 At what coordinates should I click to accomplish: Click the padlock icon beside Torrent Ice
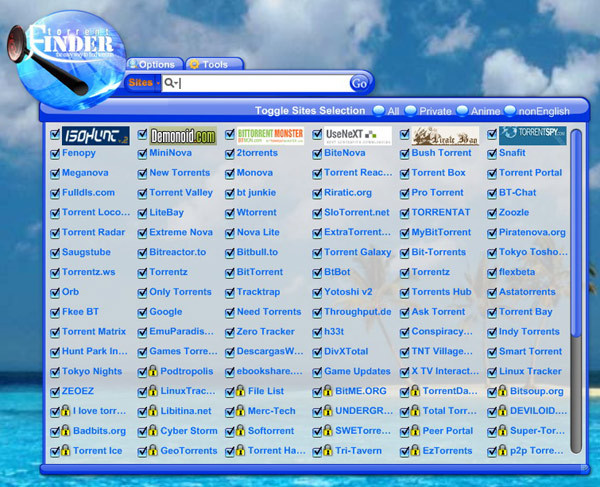(65, 450)
